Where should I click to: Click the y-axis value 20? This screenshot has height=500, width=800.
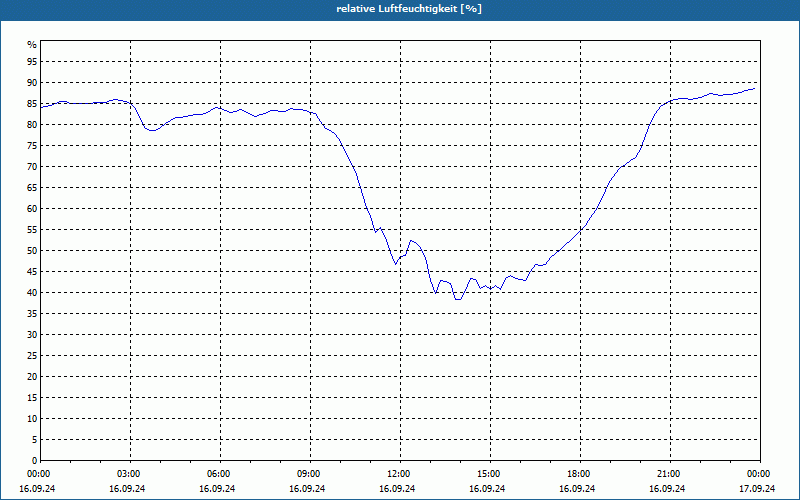[x=32, y=377]
